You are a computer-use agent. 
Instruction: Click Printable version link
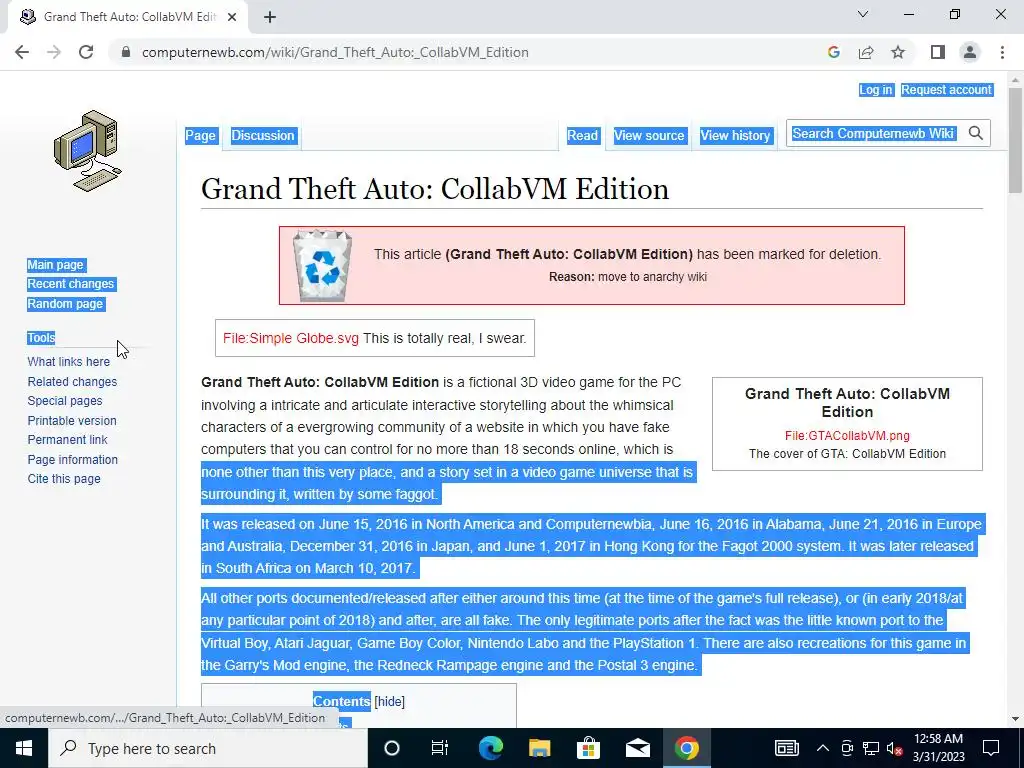pos(72,421)
